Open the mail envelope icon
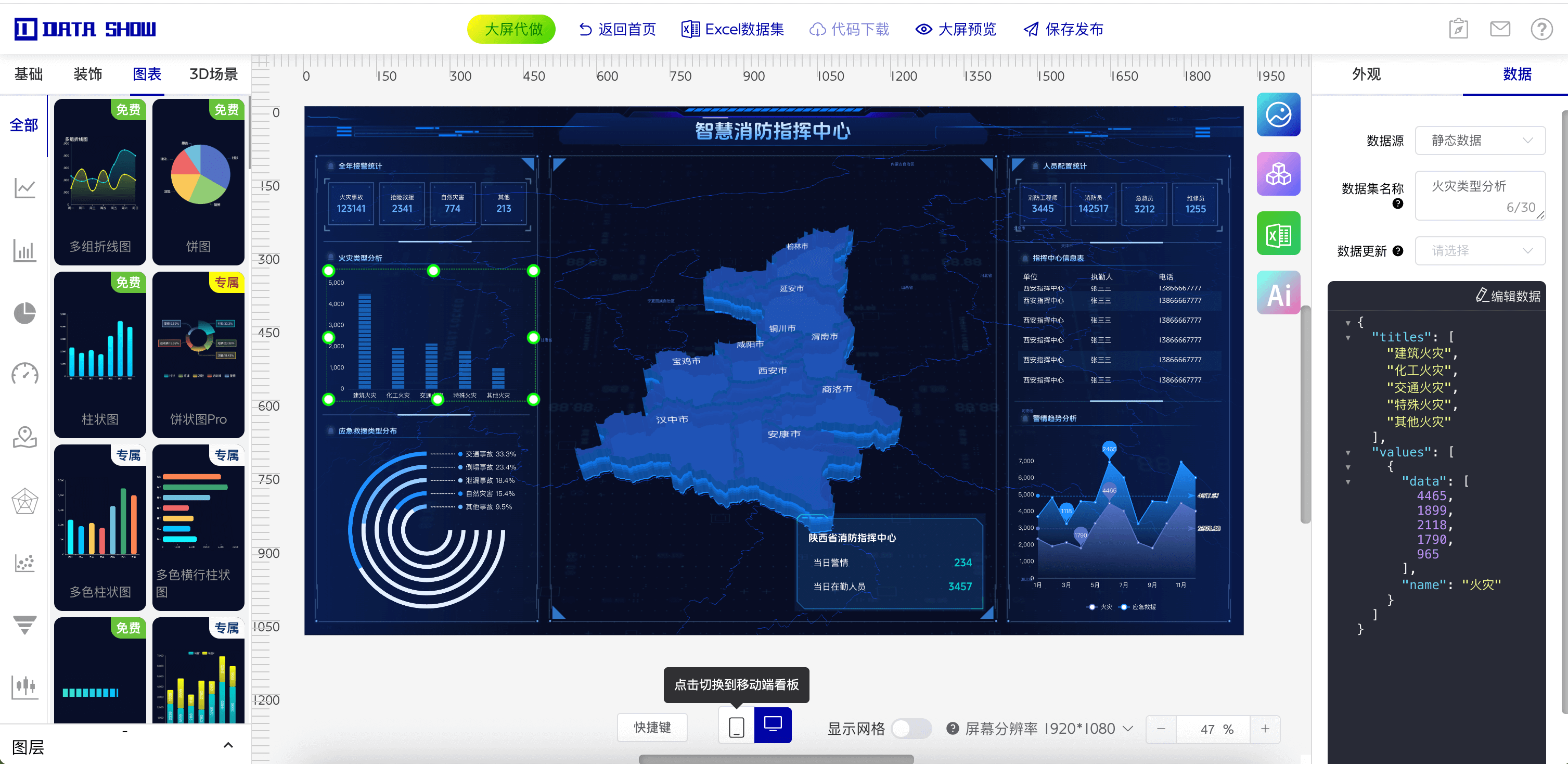The image size is (1568, 764). coord(1500,29)
